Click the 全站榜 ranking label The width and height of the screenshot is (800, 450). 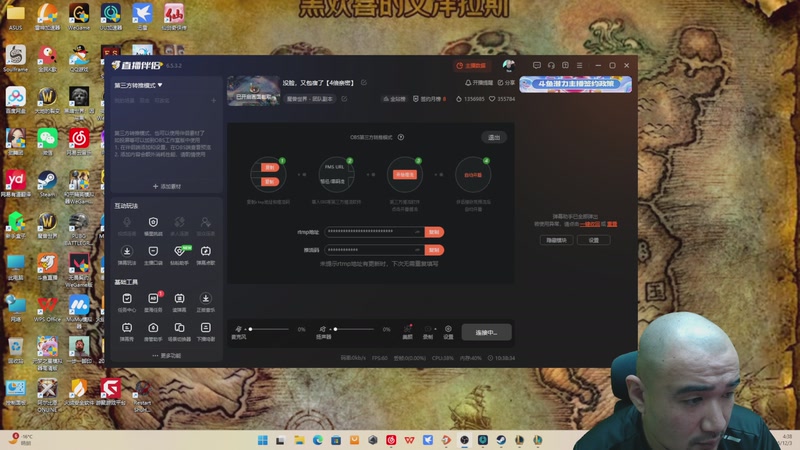394,99
